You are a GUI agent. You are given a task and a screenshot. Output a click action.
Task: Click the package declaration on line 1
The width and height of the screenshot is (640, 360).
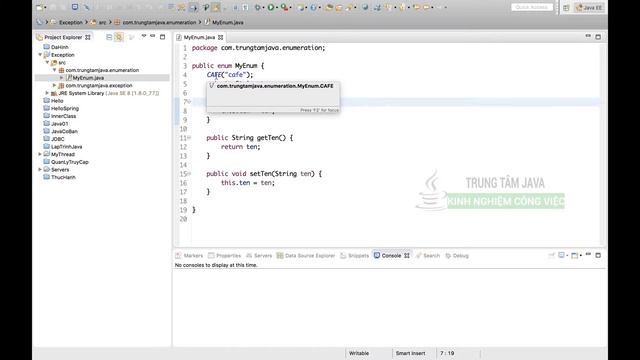[x=258, y=48]
